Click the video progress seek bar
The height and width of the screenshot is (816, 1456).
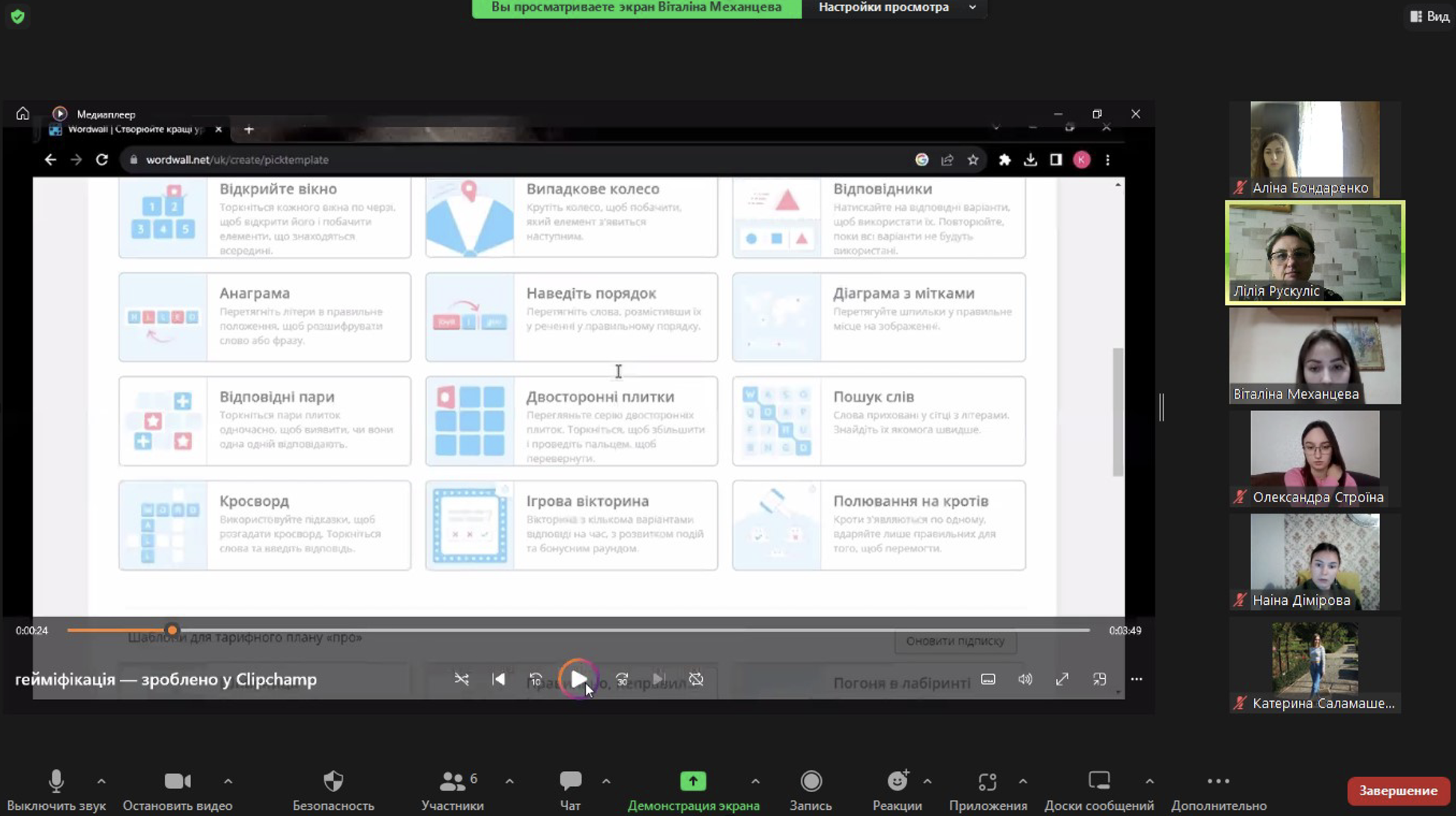[x=564, y=630]
